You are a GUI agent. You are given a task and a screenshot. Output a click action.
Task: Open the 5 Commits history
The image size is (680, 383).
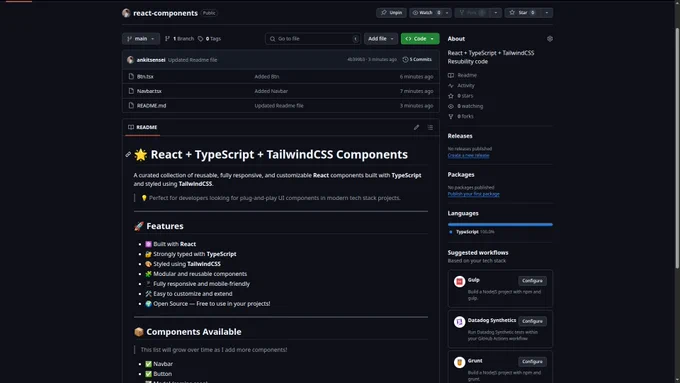click(417, 59)
